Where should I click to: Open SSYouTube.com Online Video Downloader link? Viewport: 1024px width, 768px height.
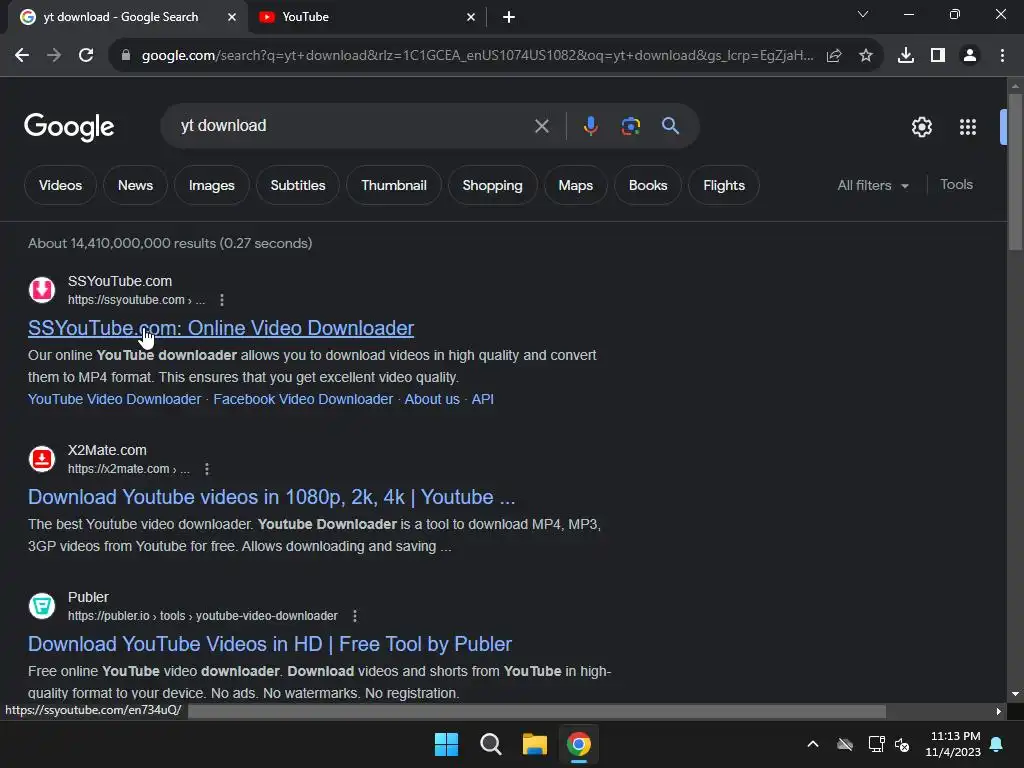click(221, 328)
